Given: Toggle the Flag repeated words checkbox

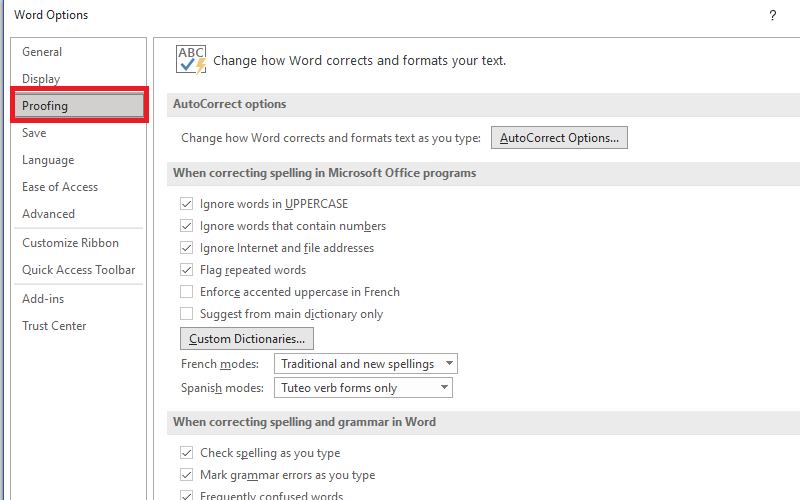Looking at the screenshot, I should pos(186,270).
